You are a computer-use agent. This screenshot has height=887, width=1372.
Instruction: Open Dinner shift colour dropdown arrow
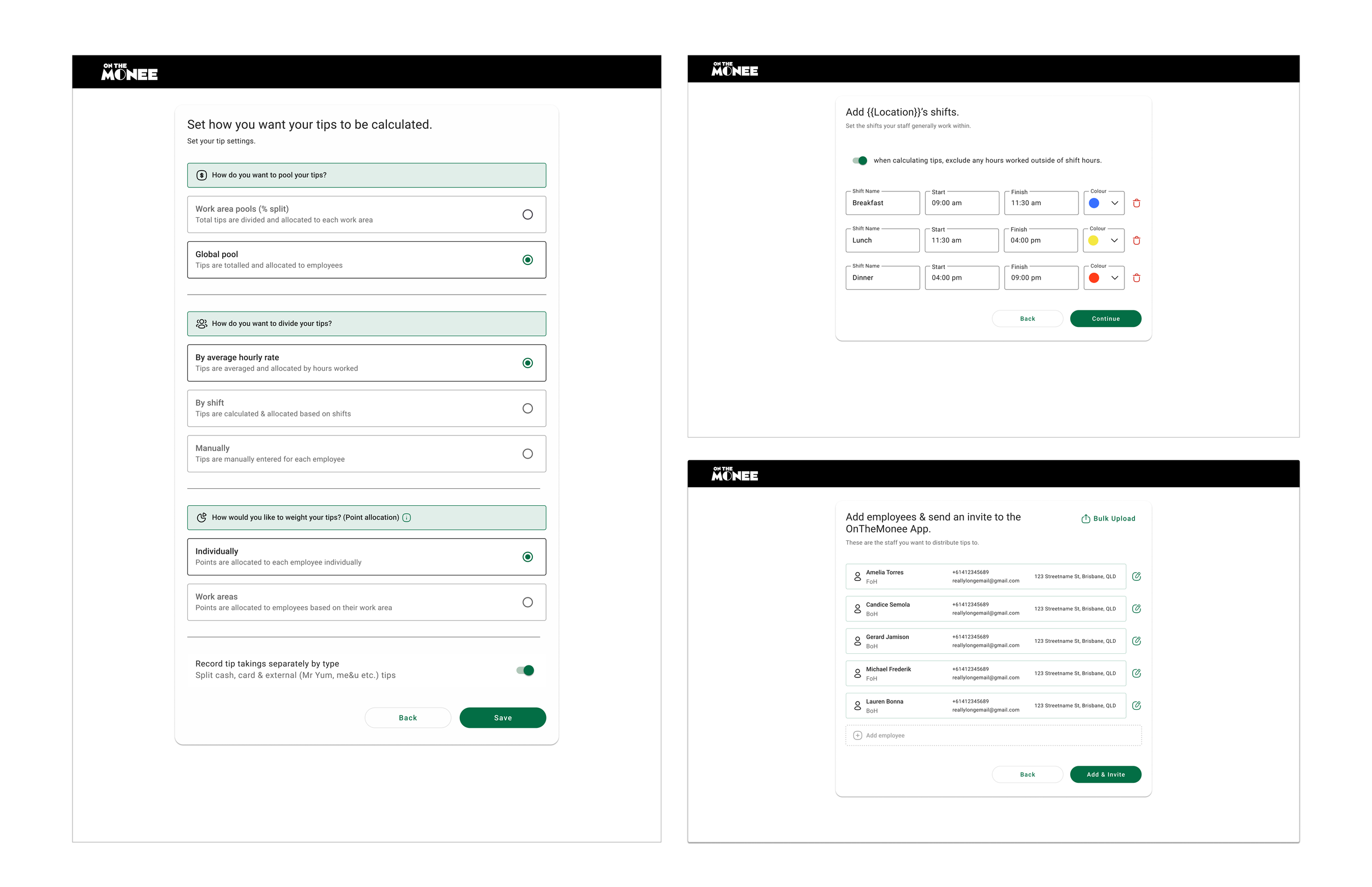[1114, 278]
